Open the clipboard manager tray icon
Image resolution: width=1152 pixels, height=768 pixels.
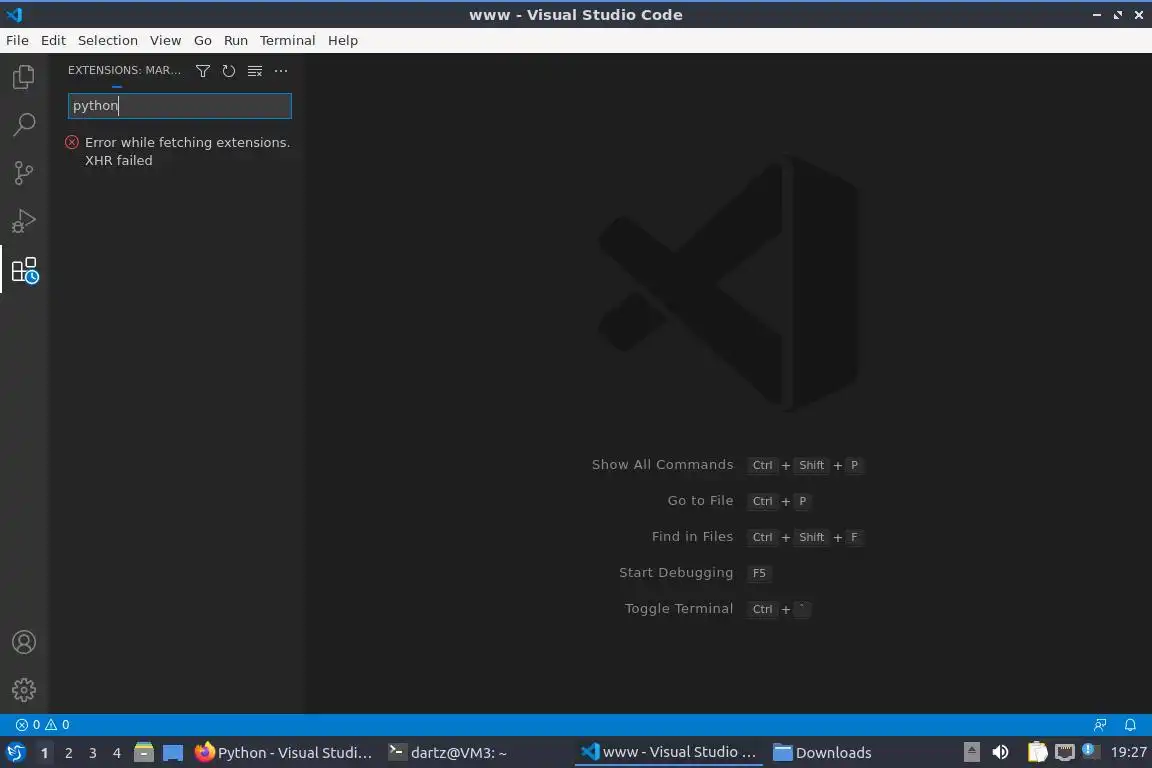(1037, 752)
